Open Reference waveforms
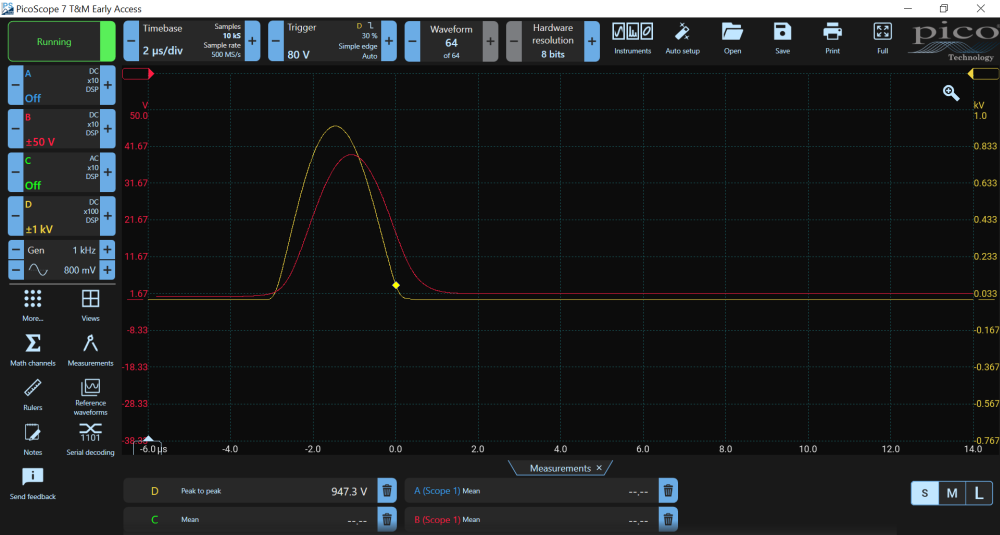Screen dimensions: 1000x535 [x=91, y=397]
